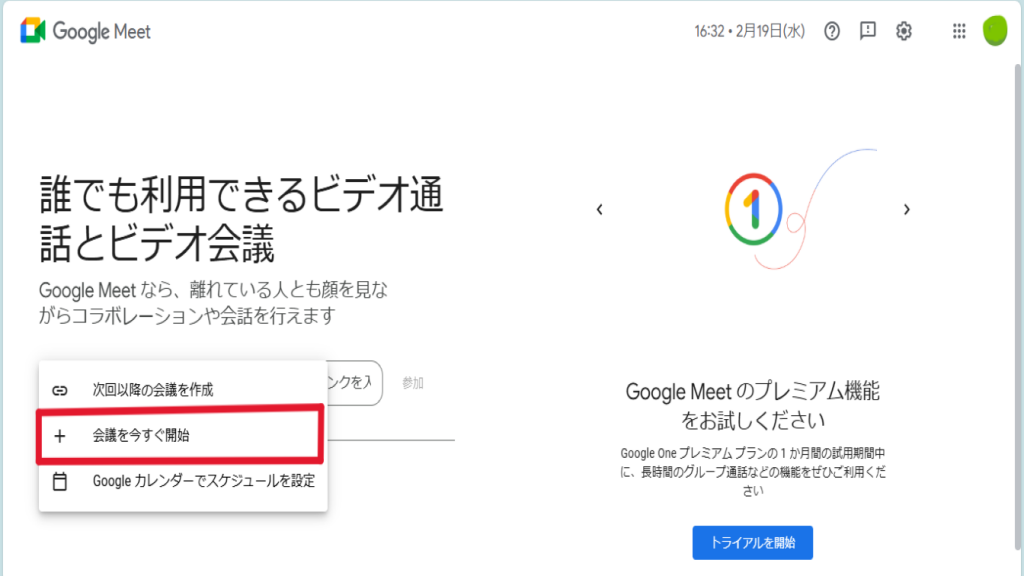Click the 16:32 date and time text
This screenshot has height=576, width=1024.
pyautogui.click(x=749, y=31)
